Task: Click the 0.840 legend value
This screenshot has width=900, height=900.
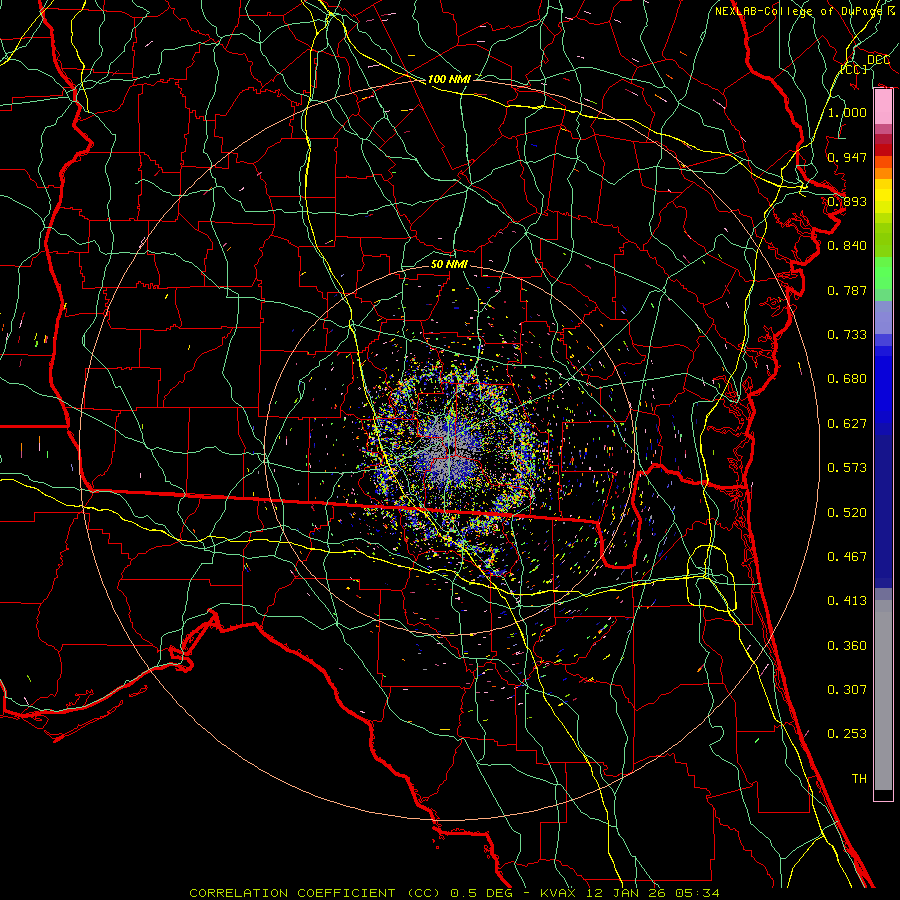Action: [x=847, y=246]
